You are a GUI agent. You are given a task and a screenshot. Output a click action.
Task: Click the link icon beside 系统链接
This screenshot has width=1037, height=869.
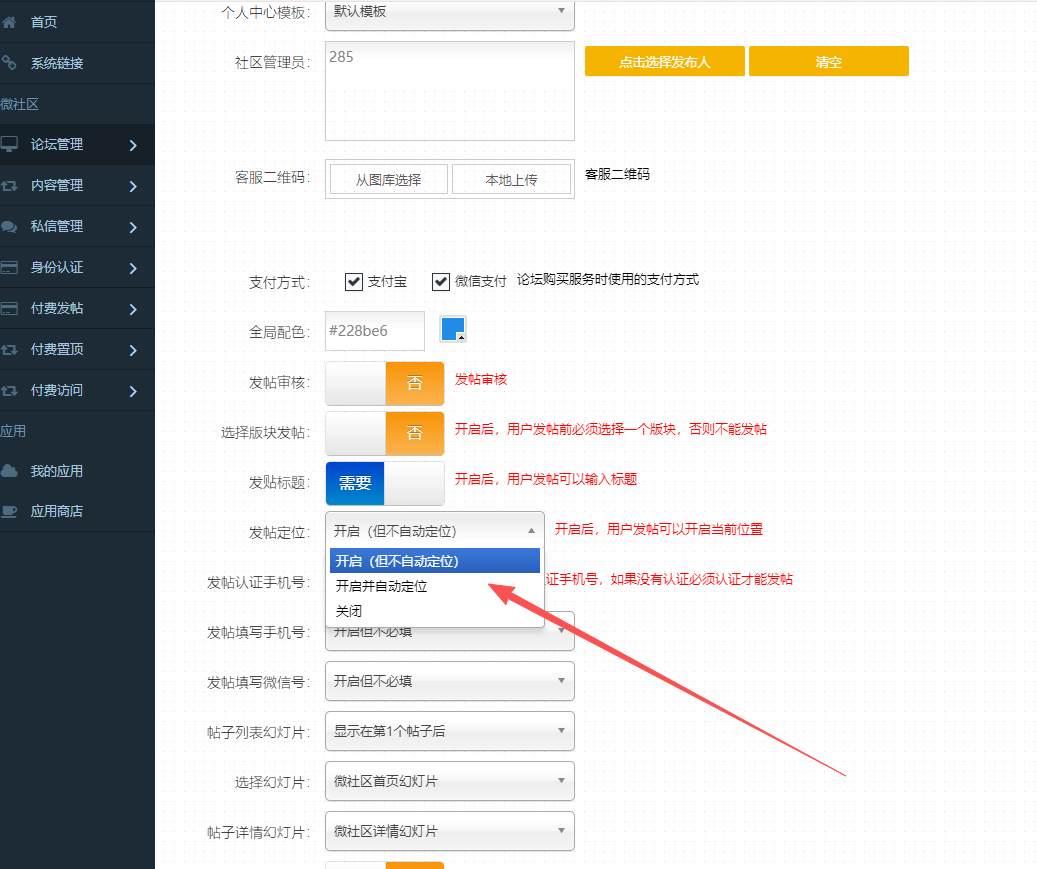coord(10,63)
